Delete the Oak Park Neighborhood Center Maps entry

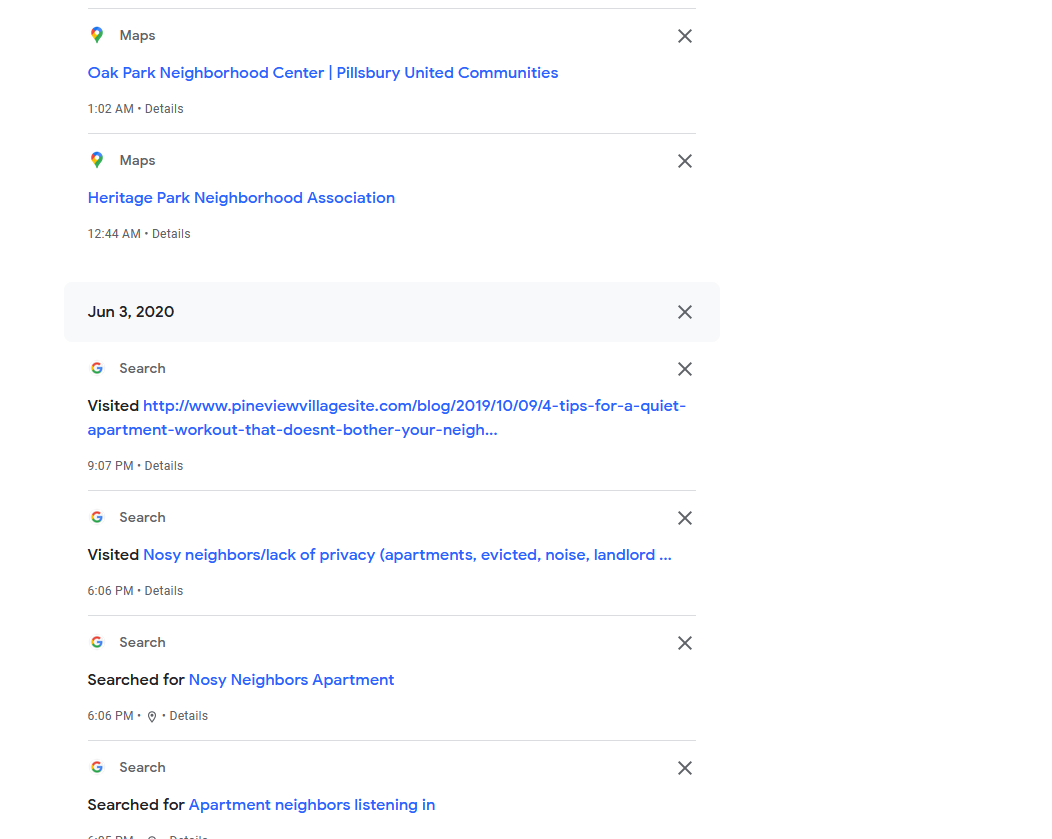(x=685, y=36)
